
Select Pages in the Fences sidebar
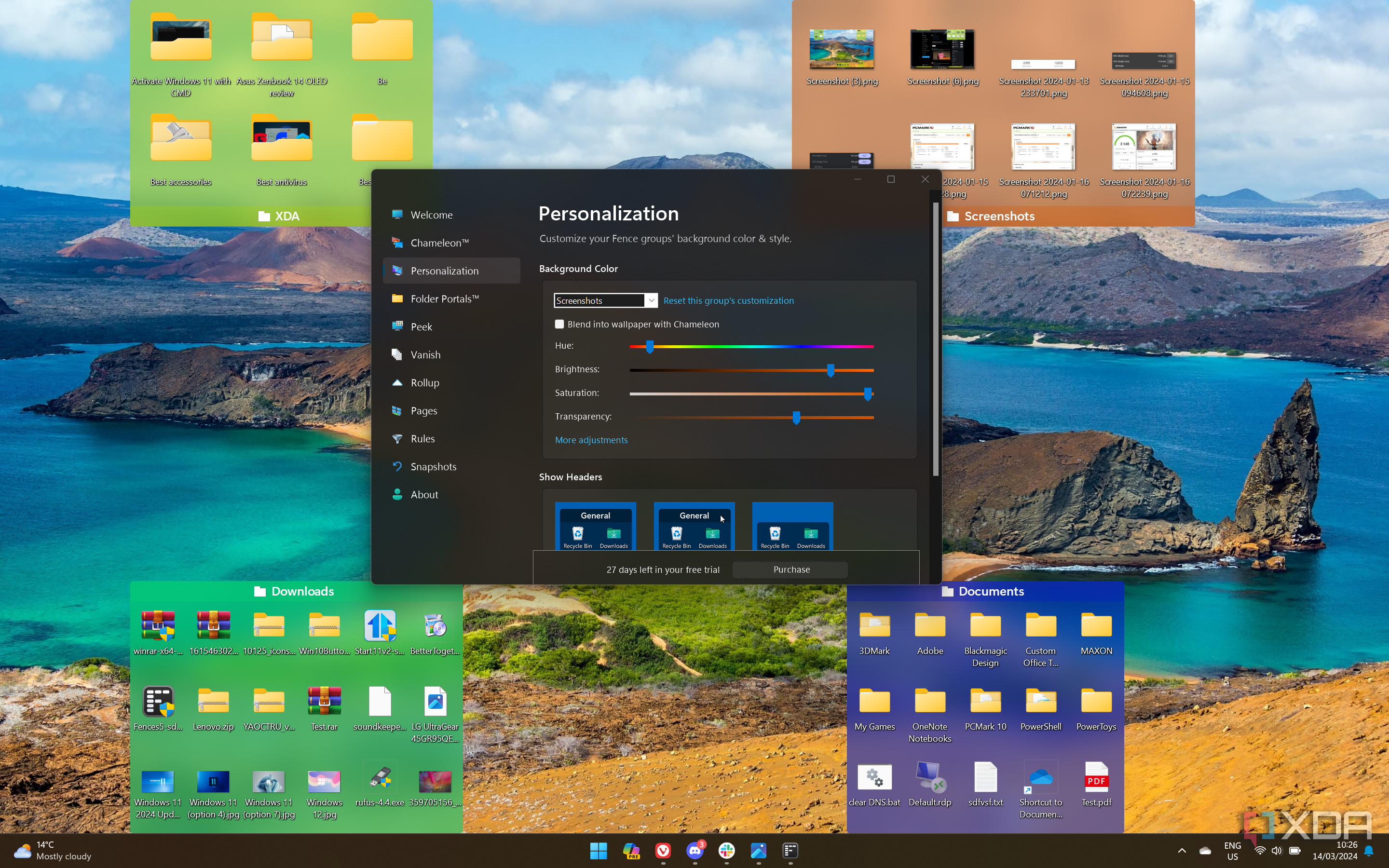pyautogui.click(x=452, y=410)
